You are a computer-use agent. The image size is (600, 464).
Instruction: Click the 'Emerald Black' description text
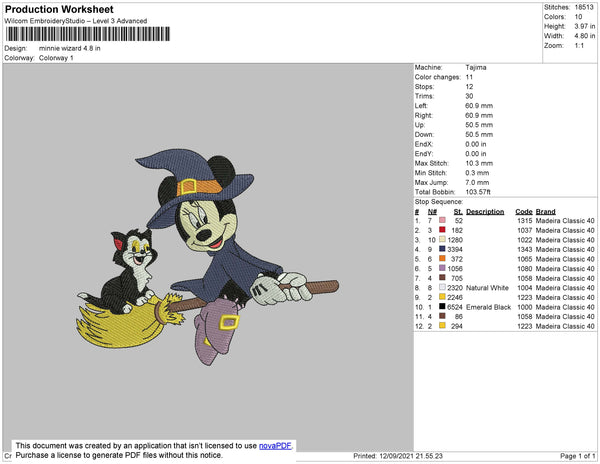tap(488, 307)
